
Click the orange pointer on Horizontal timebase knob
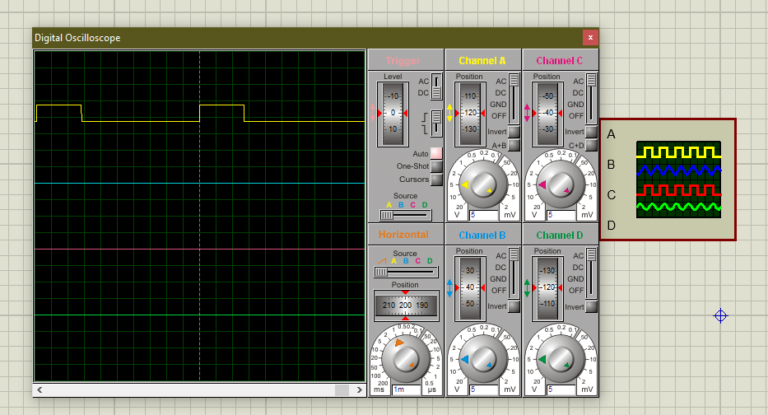pyautogui.click(x=399, y=342)
